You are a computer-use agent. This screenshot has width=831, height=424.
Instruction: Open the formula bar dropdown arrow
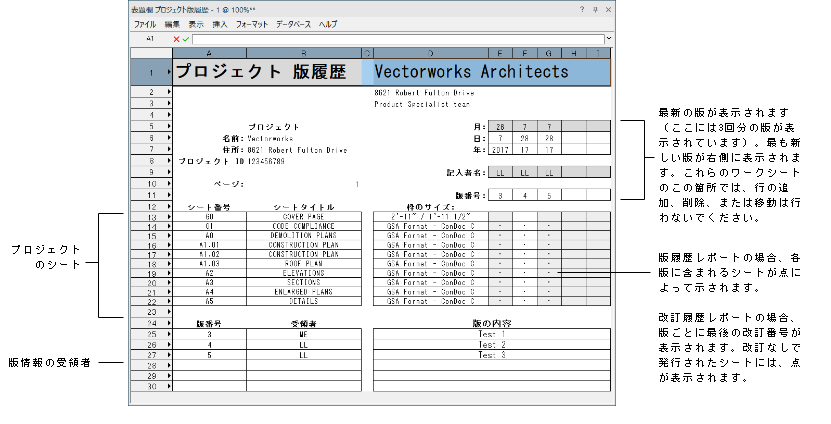click(609, 39)
